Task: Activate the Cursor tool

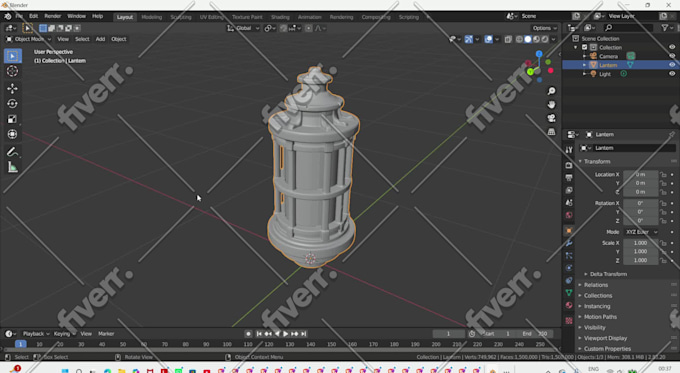Action: 13,71
